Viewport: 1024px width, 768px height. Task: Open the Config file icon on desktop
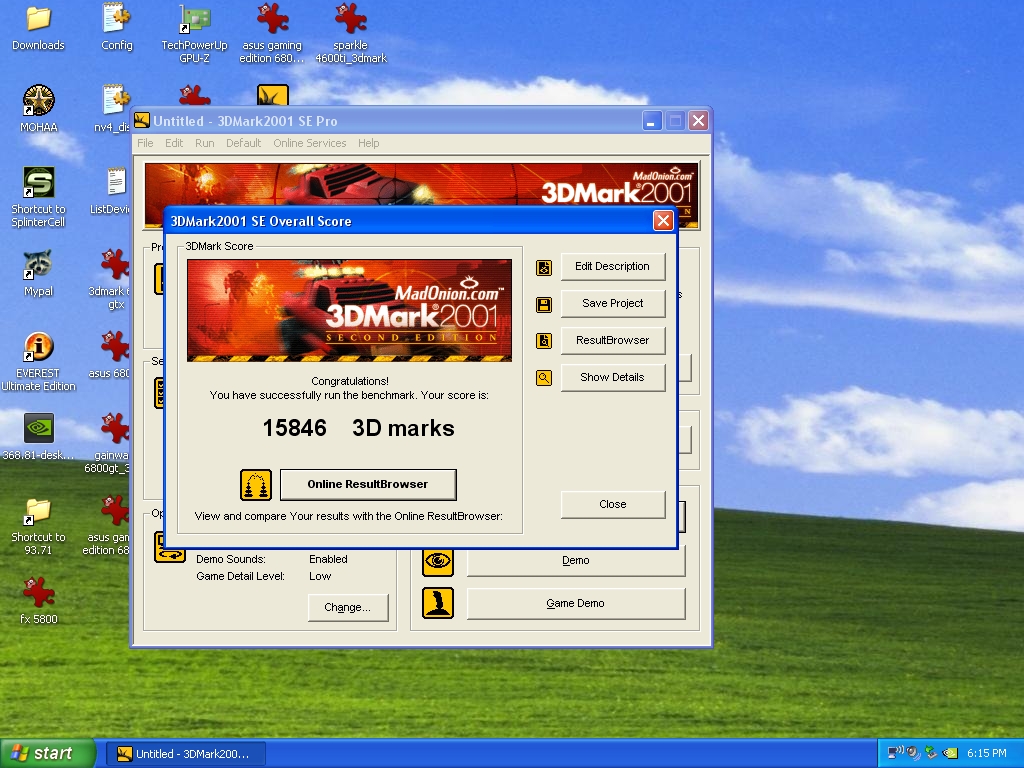coord(117,29)
